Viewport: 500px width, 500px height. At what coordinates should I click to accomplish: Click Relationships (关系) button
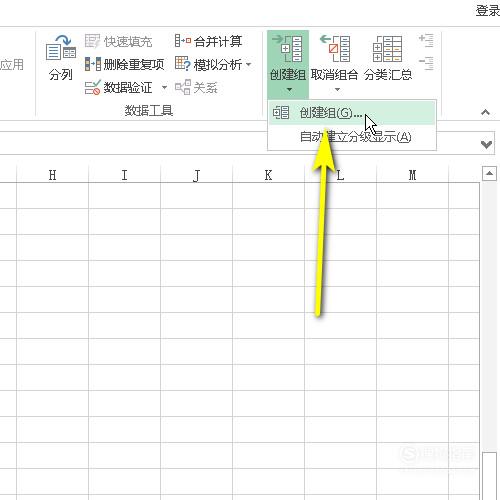pyautogui.click(x=196, y=88)
